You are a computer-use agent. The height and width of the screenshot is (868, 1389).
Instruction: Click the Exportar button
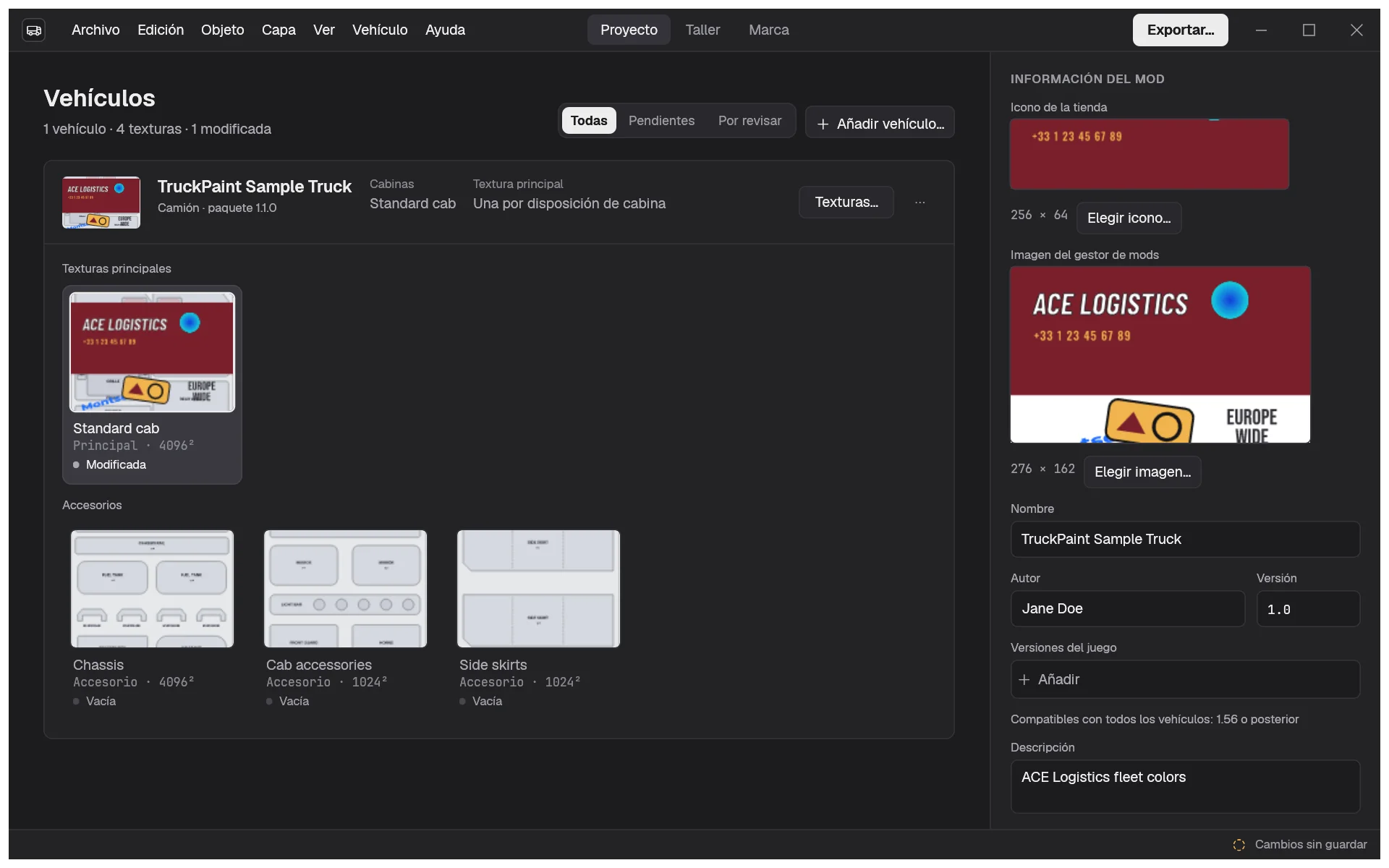click(x=1180, y=30)
